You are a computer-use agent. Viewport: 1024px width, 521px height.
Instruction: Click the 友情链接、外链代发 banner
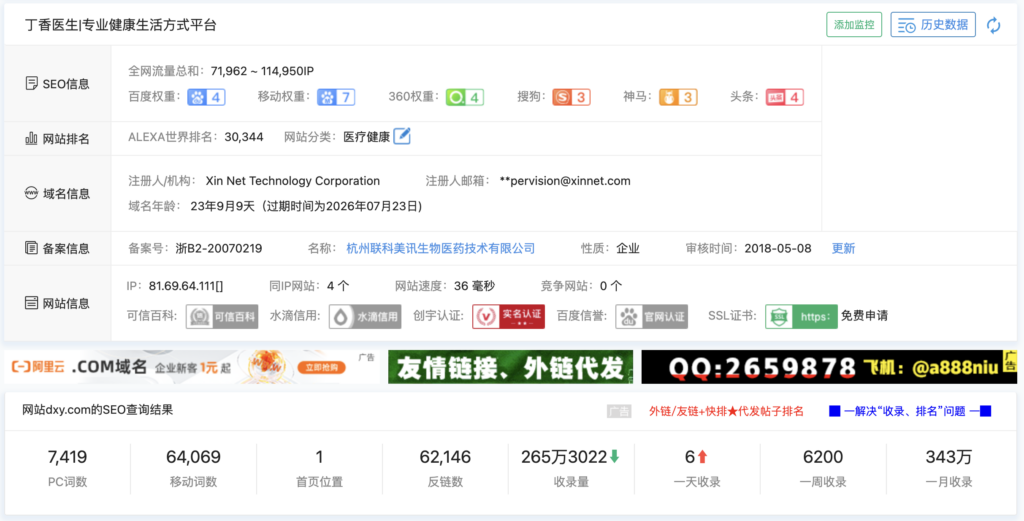tap(510, 367)
